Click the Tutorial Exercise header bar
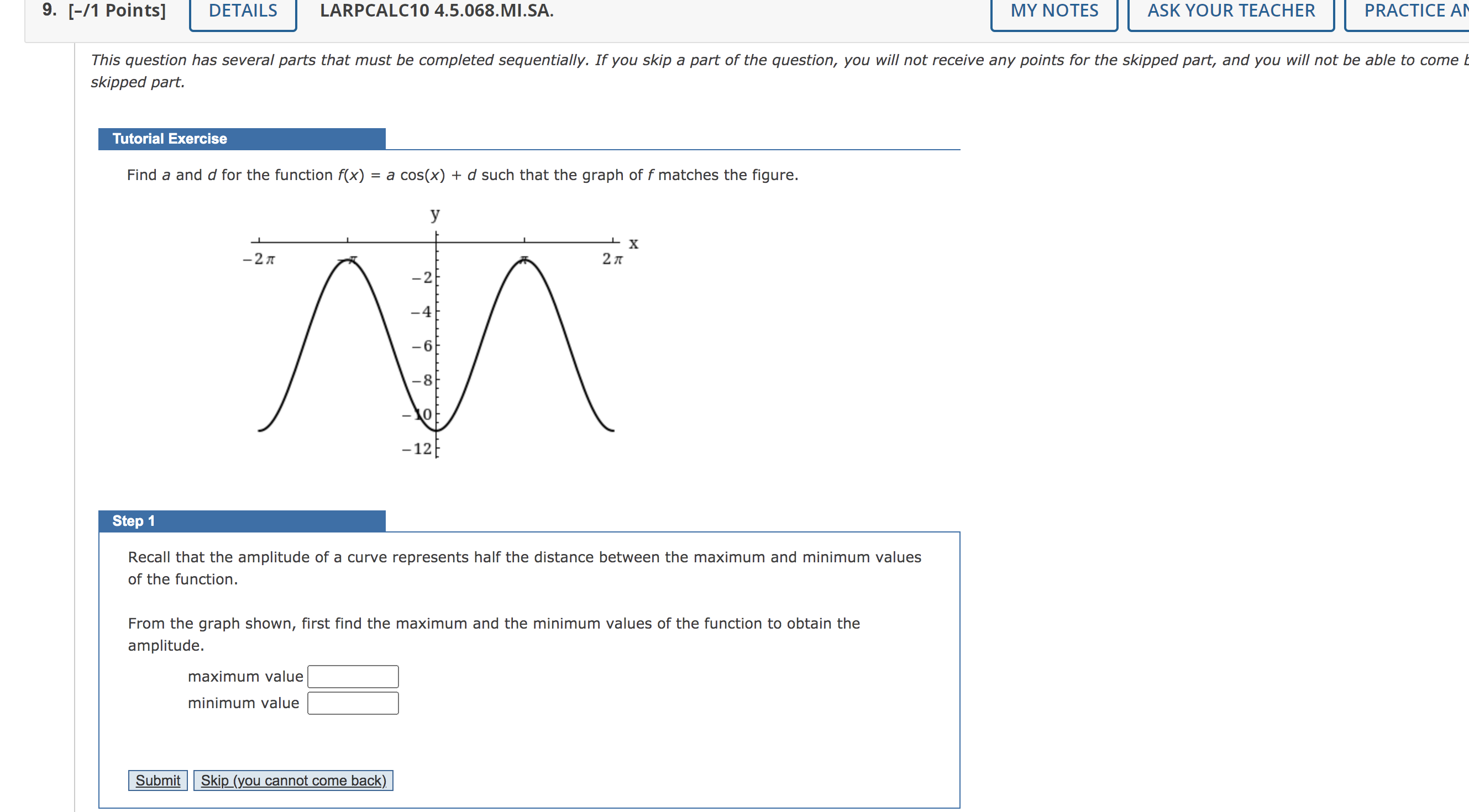Image resolution: width=1469 pixels, height=812 pixels. pos(169,138)
